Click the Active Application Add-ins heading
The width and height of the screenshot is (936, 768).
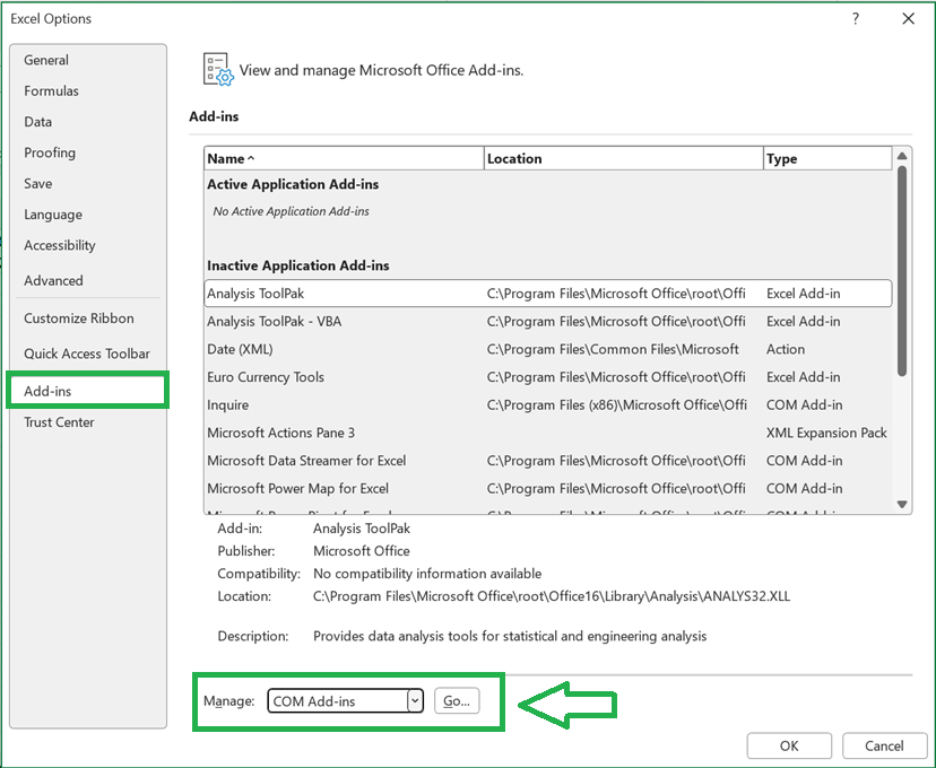click(293, 184)
